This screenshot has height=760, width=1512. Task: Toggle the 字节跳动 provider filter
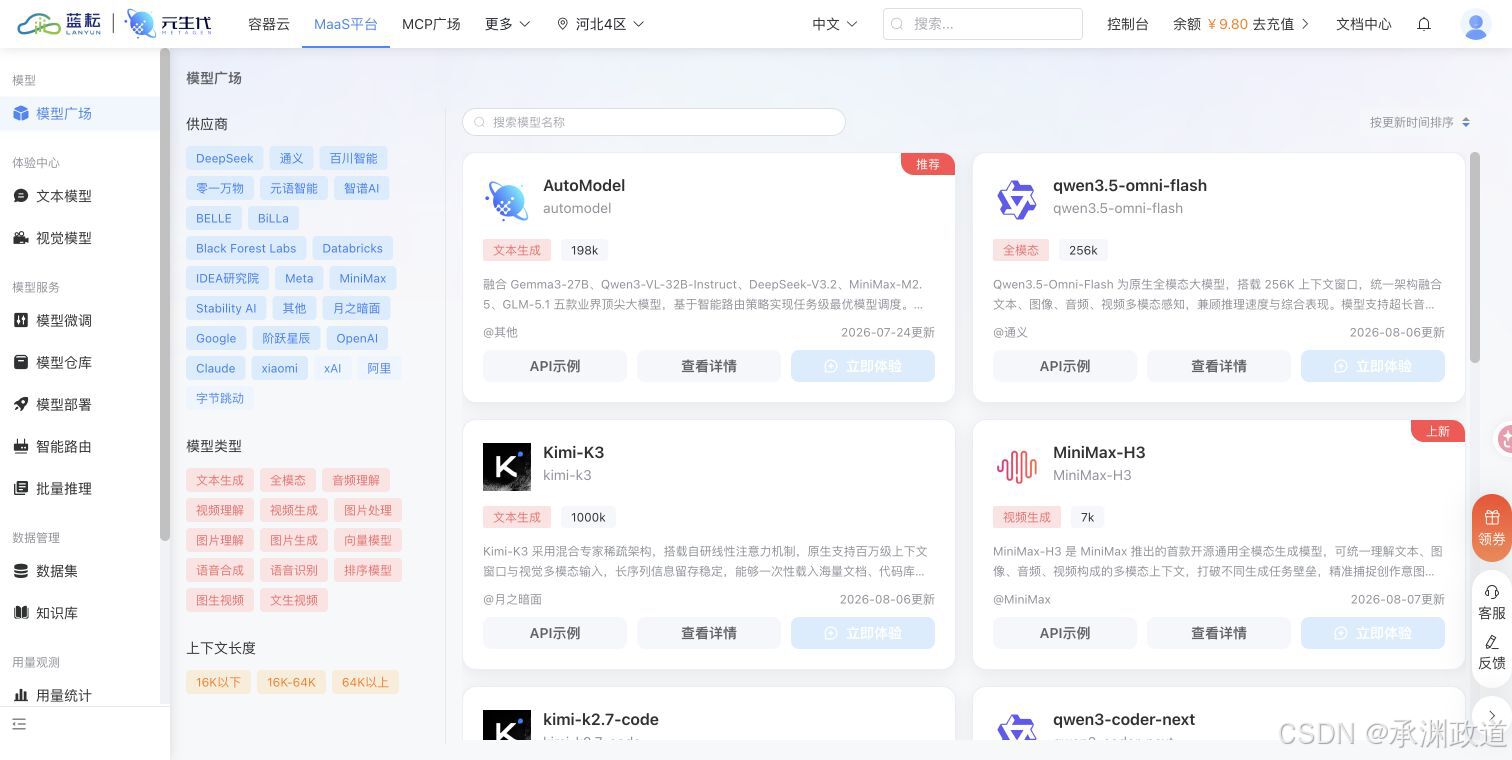(x=220, y=398)
